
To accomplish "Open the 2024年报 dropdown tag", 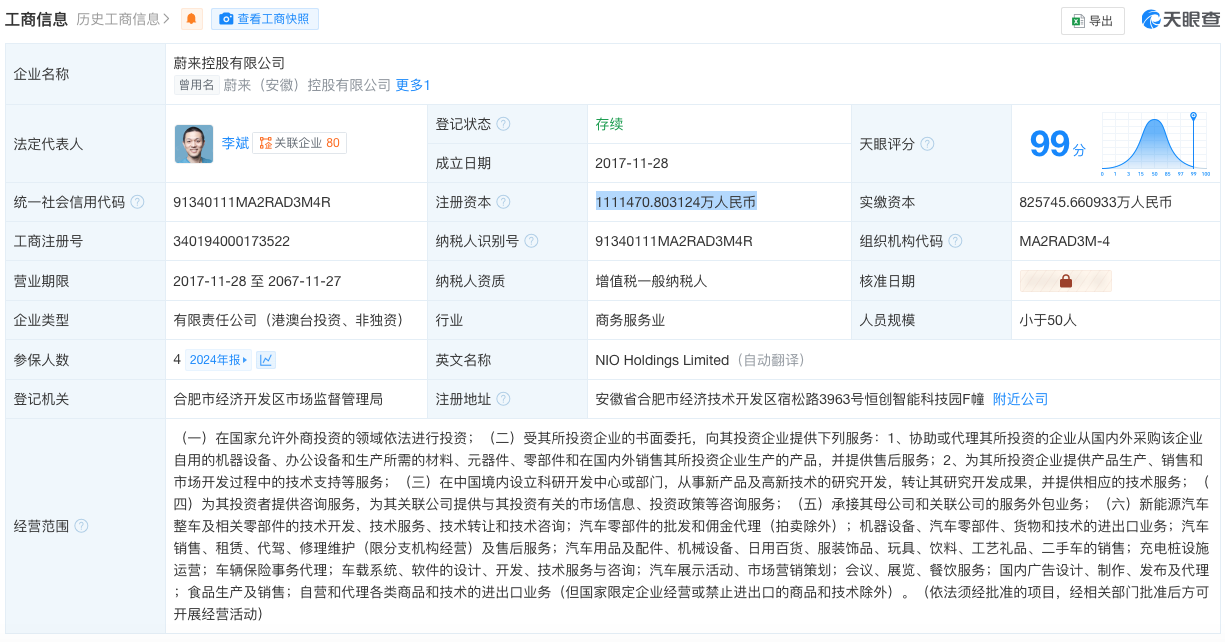I will coord(218,359).
